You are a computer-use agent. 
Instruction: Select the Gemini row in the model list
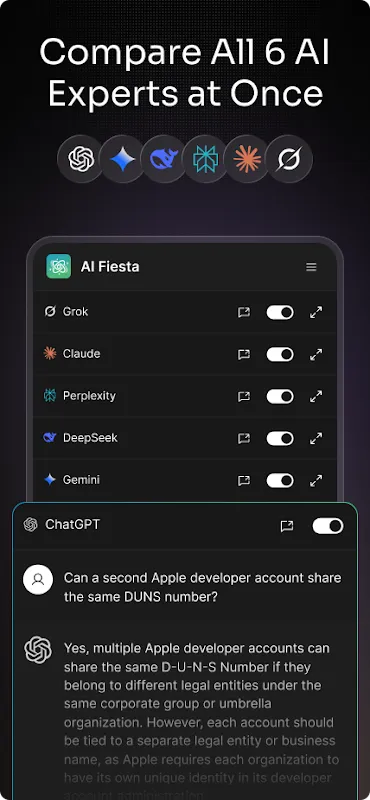click(185, 480)
